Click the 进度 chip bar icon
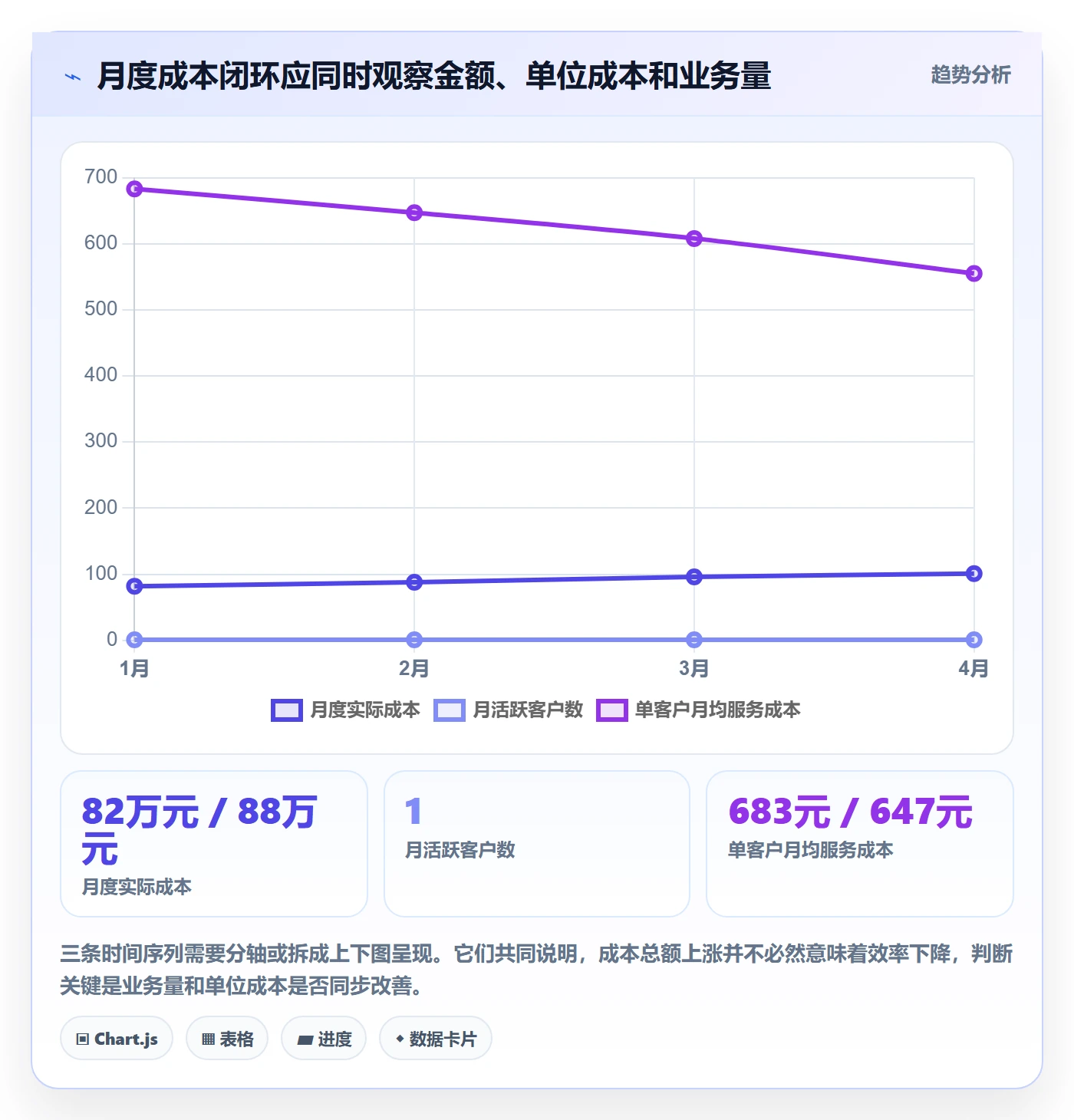This screenshot has height=1120, width=1074. click(x=305, y=1040)
